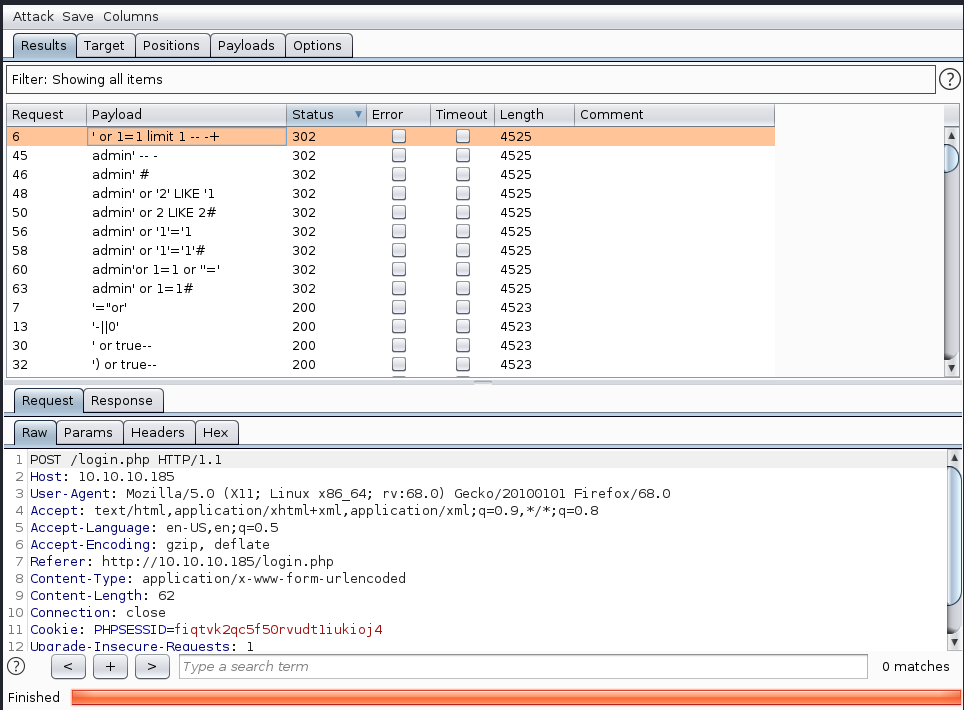
Task: Toggle Error checkbox for request 6
Action: click(399, 136)
